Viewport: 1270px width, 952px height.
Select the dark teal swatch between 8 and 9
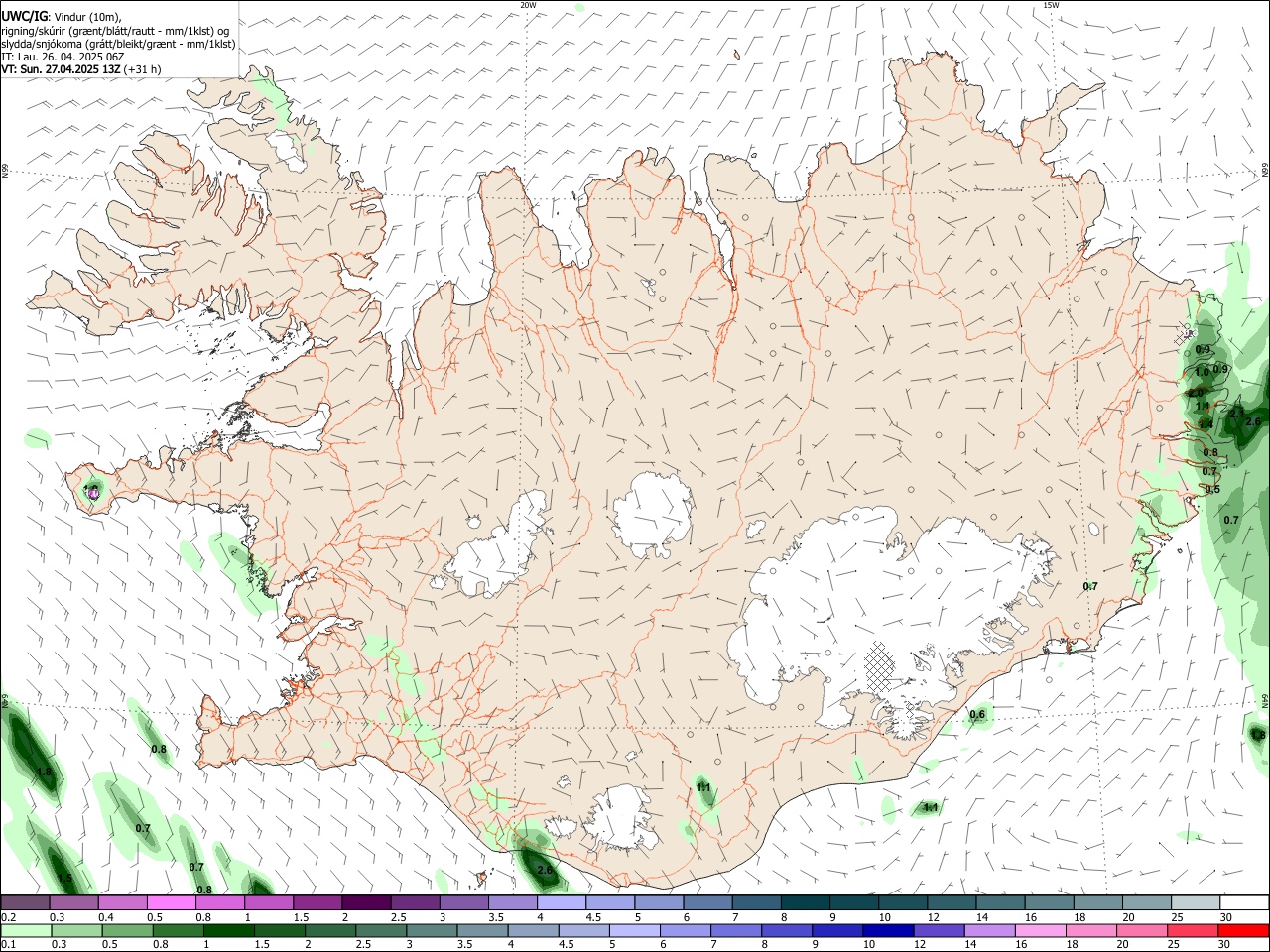click(x=805, y=902)
